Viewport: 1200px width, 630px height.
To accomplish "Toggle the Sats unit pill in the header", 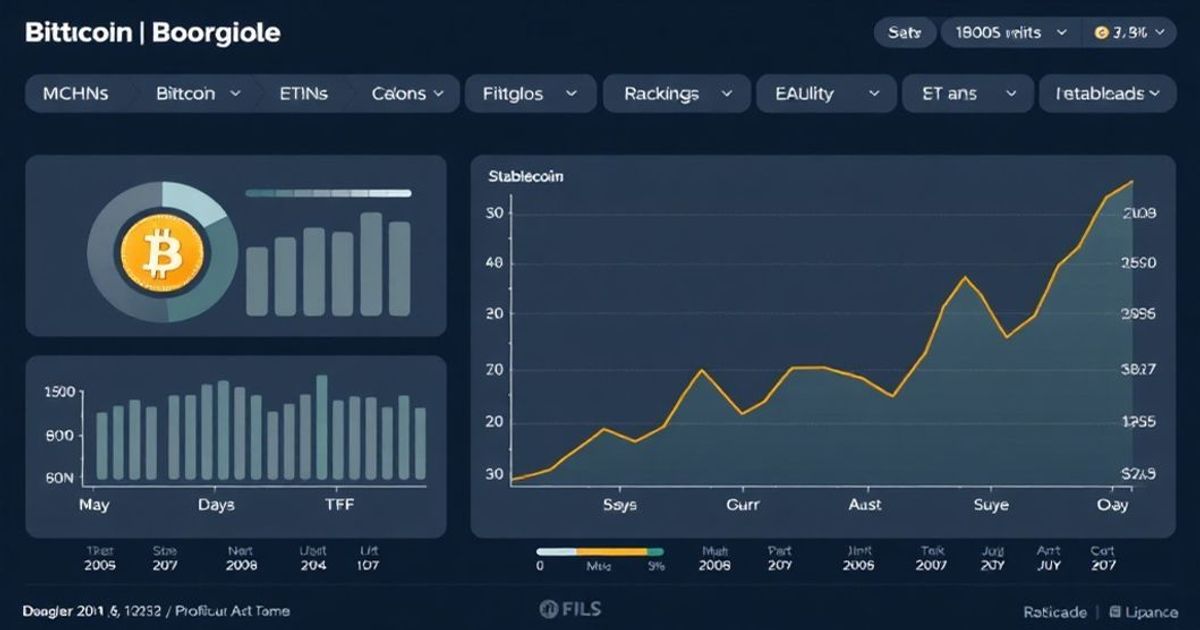I will (x=905, y=31).
